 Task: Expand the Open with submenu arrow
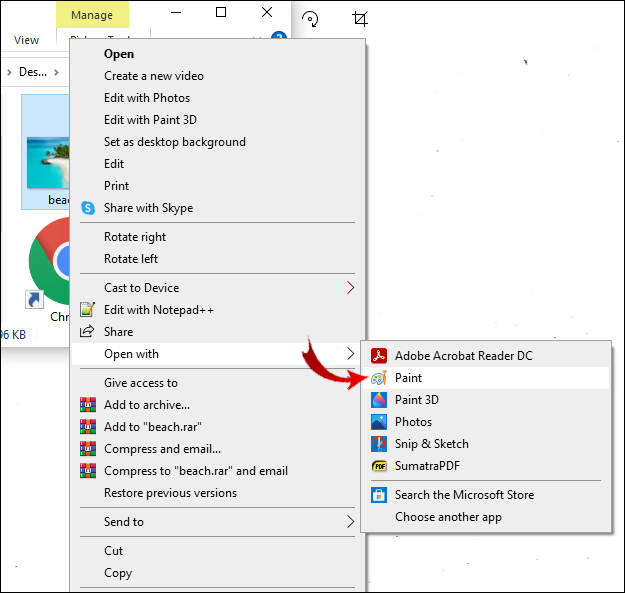click(350, 353)
